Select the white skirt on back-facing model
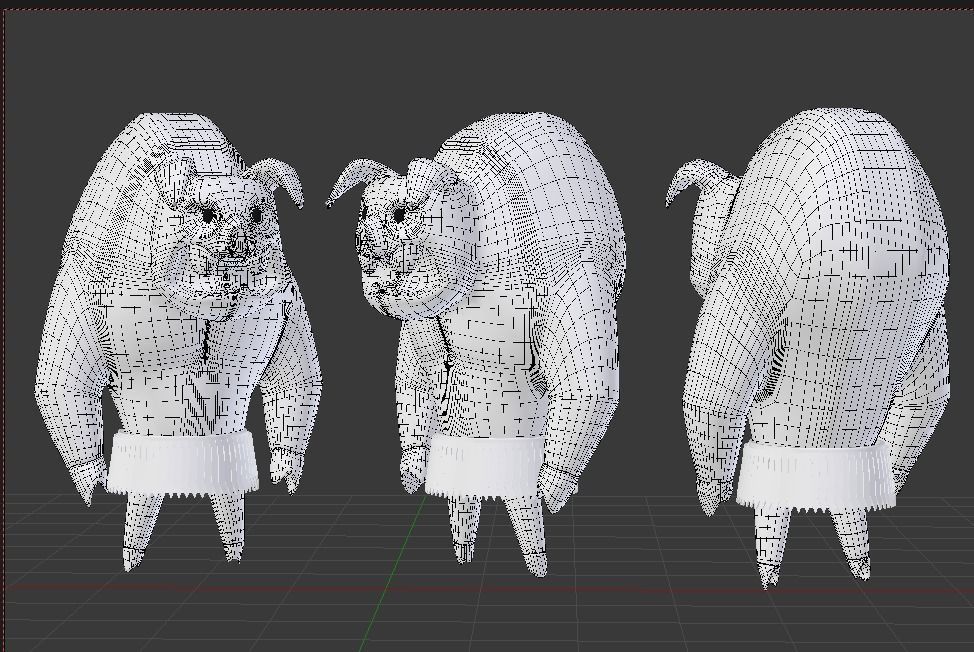Viewport: 974px width, 652px height. (x=816, y=476)
